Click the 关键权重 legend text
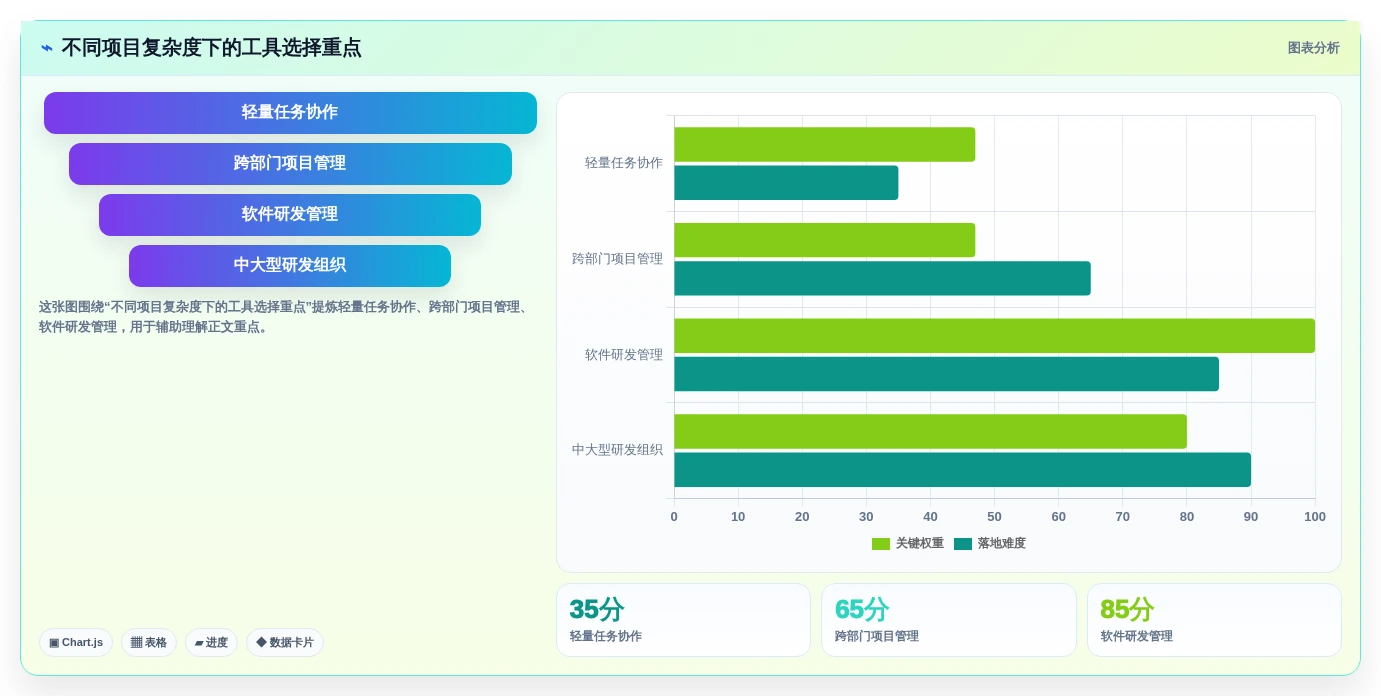1381x696 pixels. click(920, 544)
